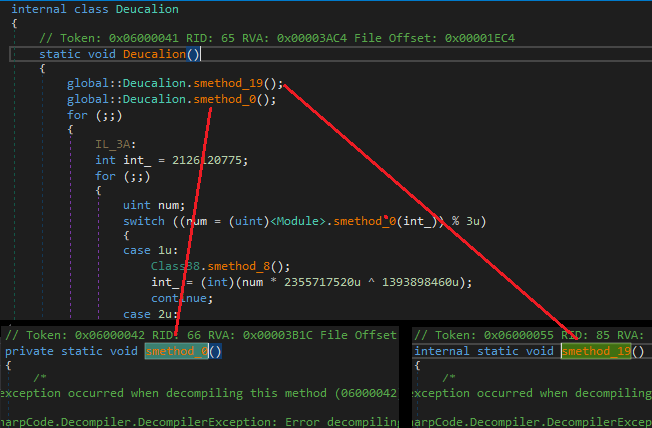The height and width of the screenshot is (428, 652).
Task: Open the <Module> type reference
Action: [x=298, y=221]
